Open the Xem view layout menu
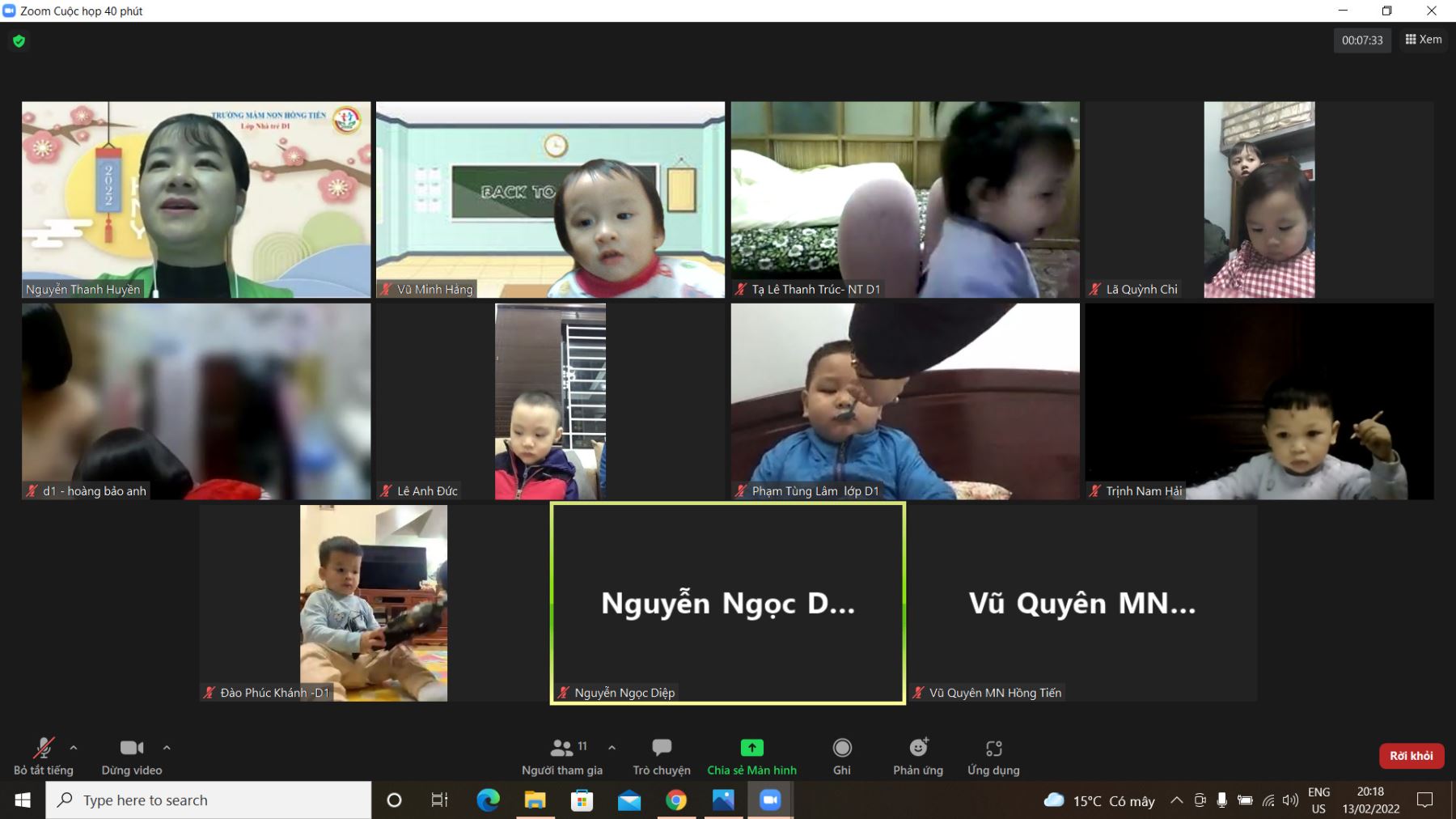This screenshot has width=1456, height=819. click(x=1423, y=40)
